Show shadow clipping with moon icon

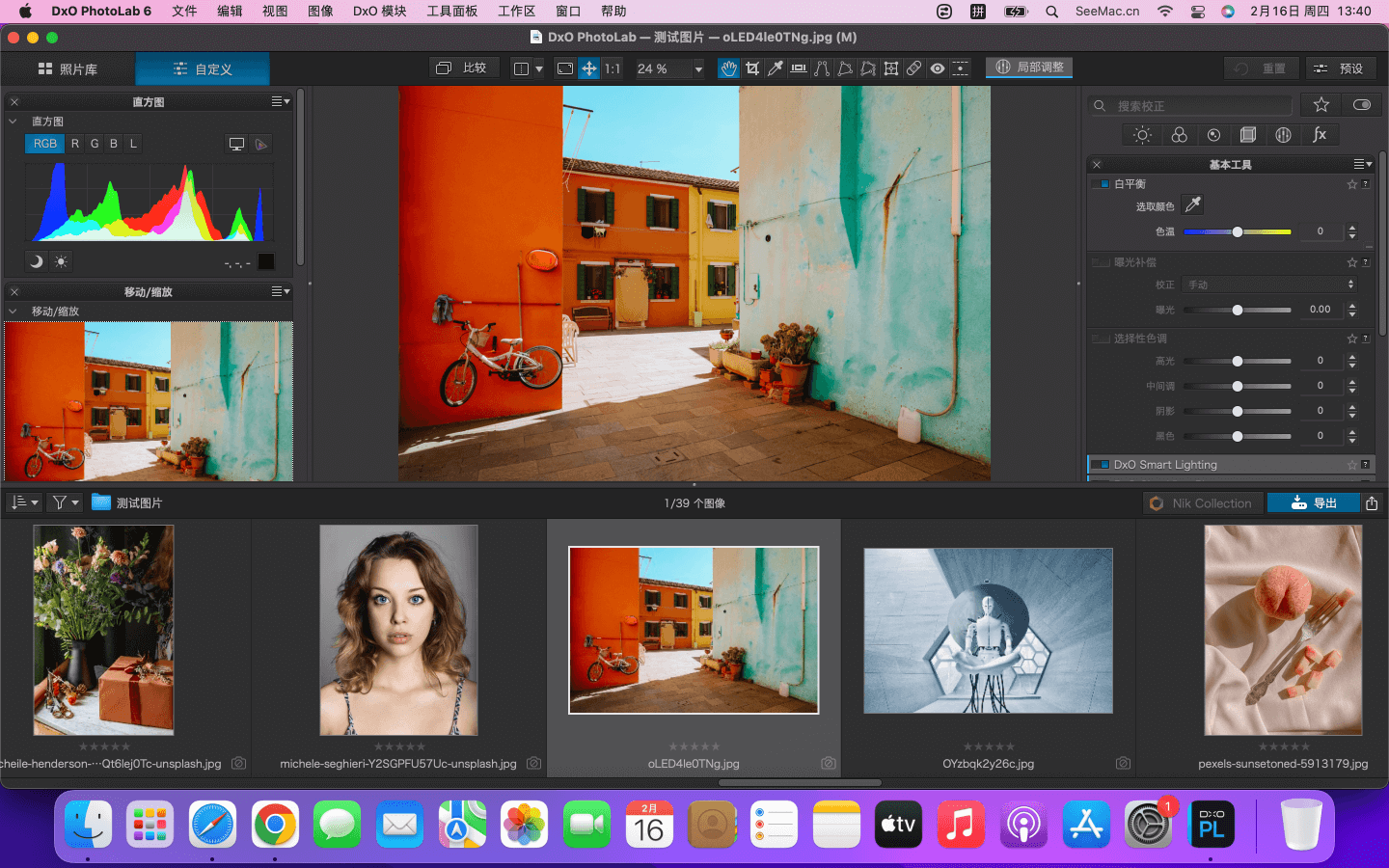(36, 261)
